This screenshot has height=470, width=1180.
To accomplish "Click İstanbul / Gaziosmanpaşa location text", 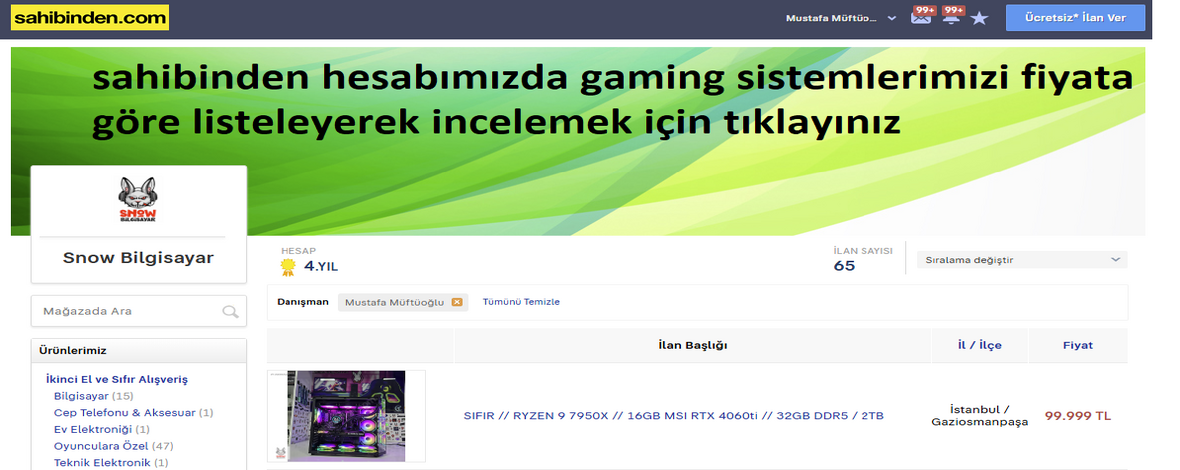I will pyautogui.click(x=979, y=416).
